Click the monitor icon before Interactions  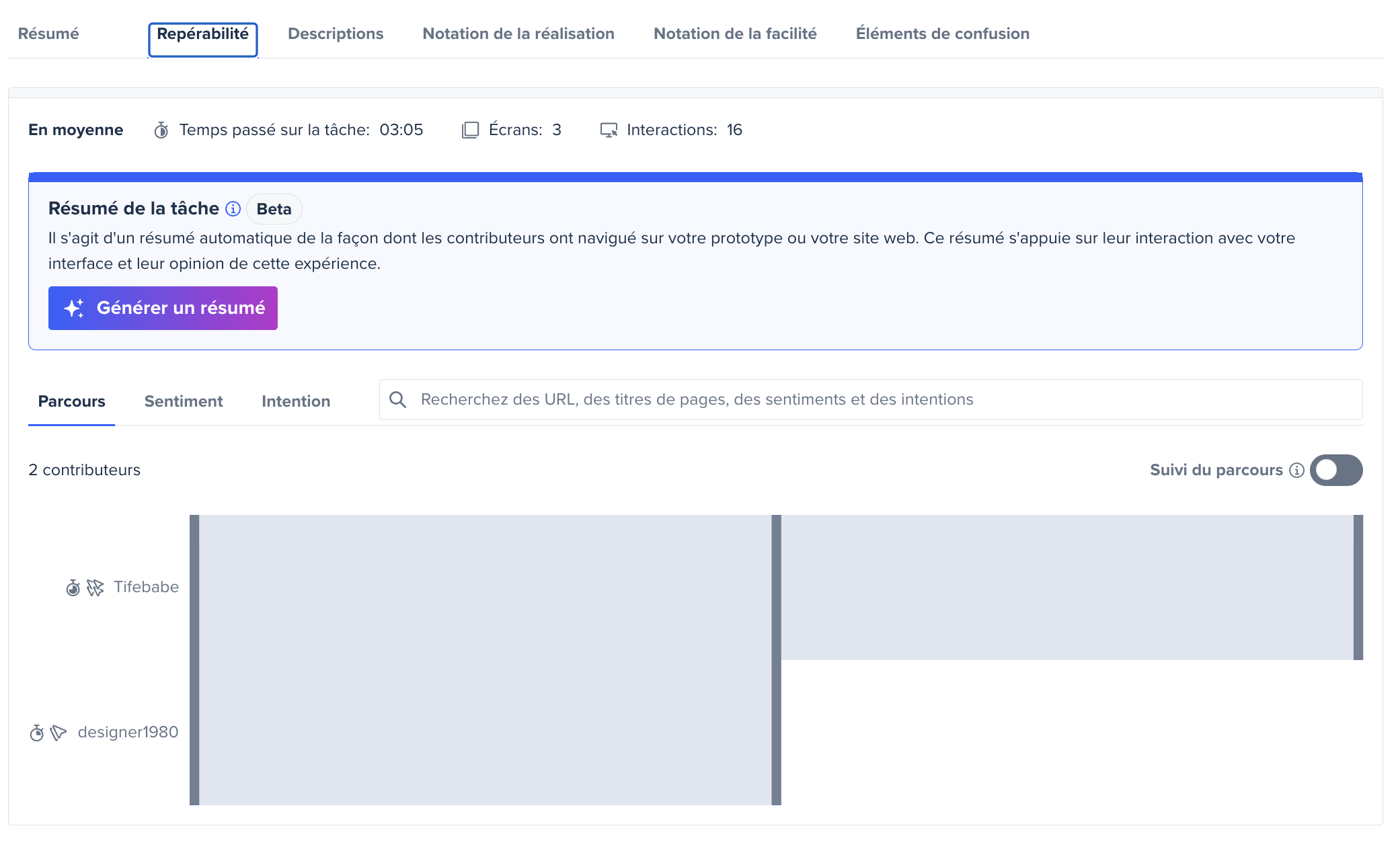pyautogui.click(x=610, y=130)
